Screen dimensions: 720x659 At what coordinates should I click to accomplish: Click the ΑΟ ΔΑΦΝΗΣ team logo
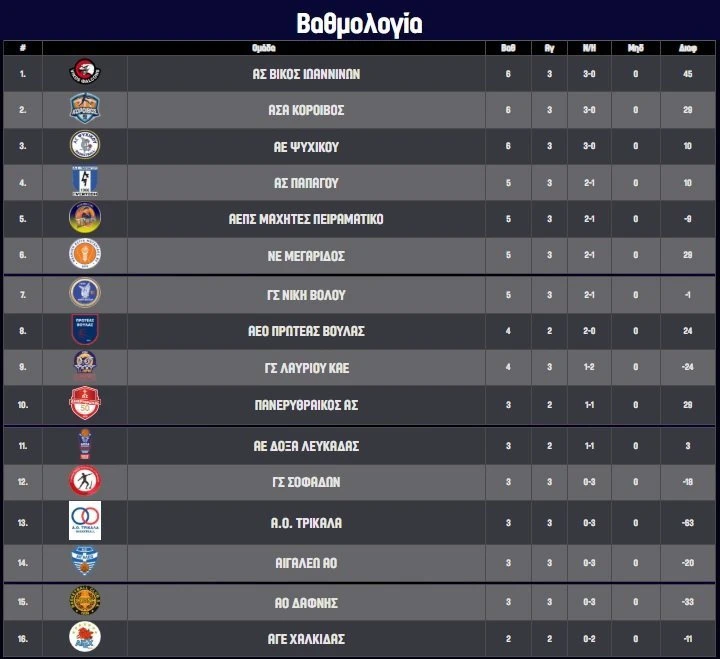[x=85, y=602]
